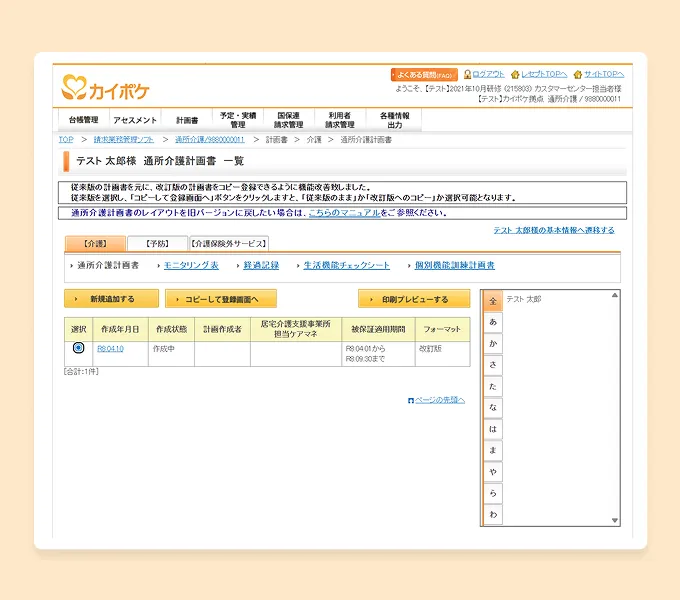The image size is (680, 600).
Task: Open the 個別機能訓練計画書 link
Action: click(x=454, y=265)
